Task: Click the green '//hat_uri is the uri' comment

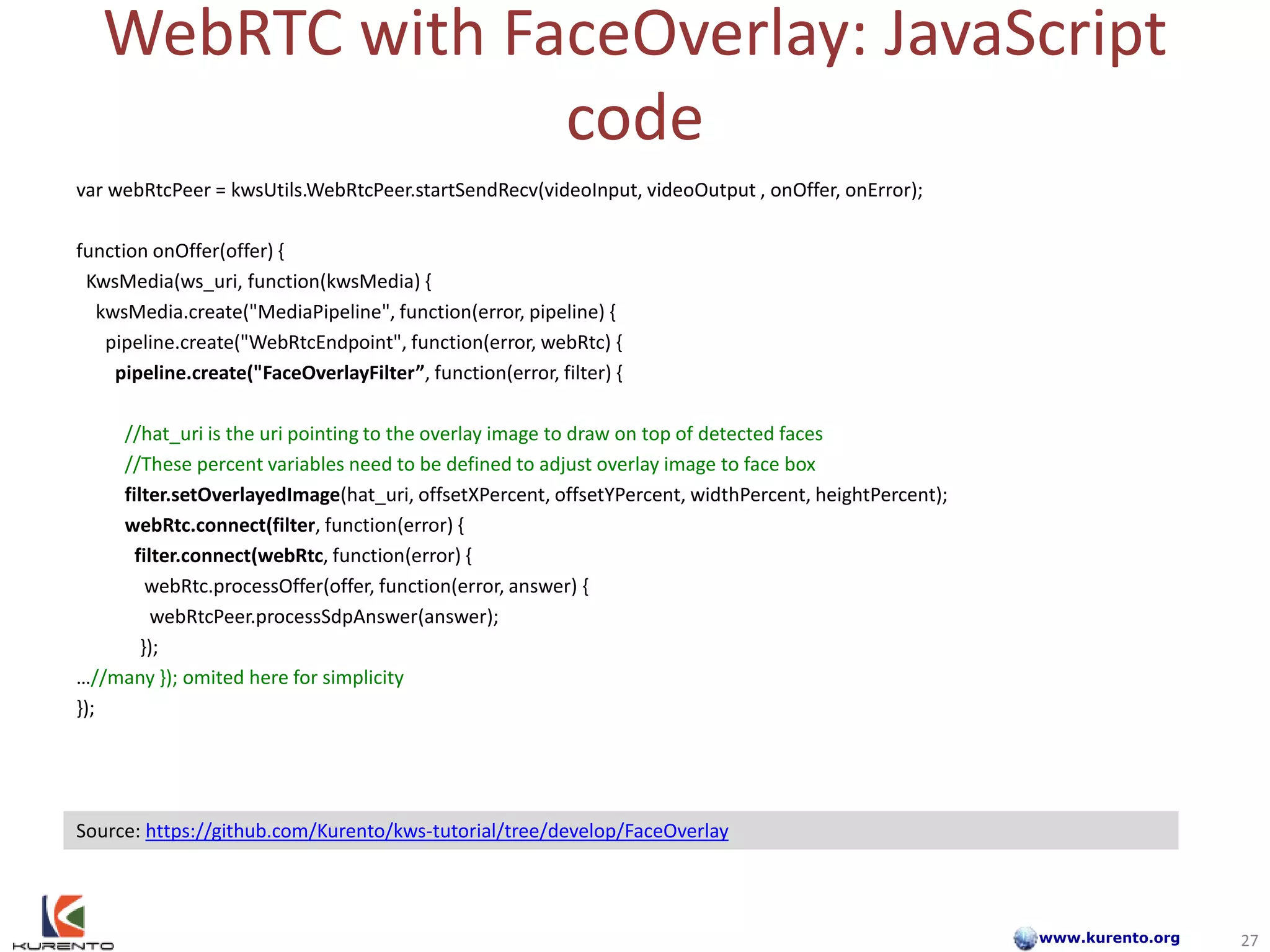Action: [474, 433]
